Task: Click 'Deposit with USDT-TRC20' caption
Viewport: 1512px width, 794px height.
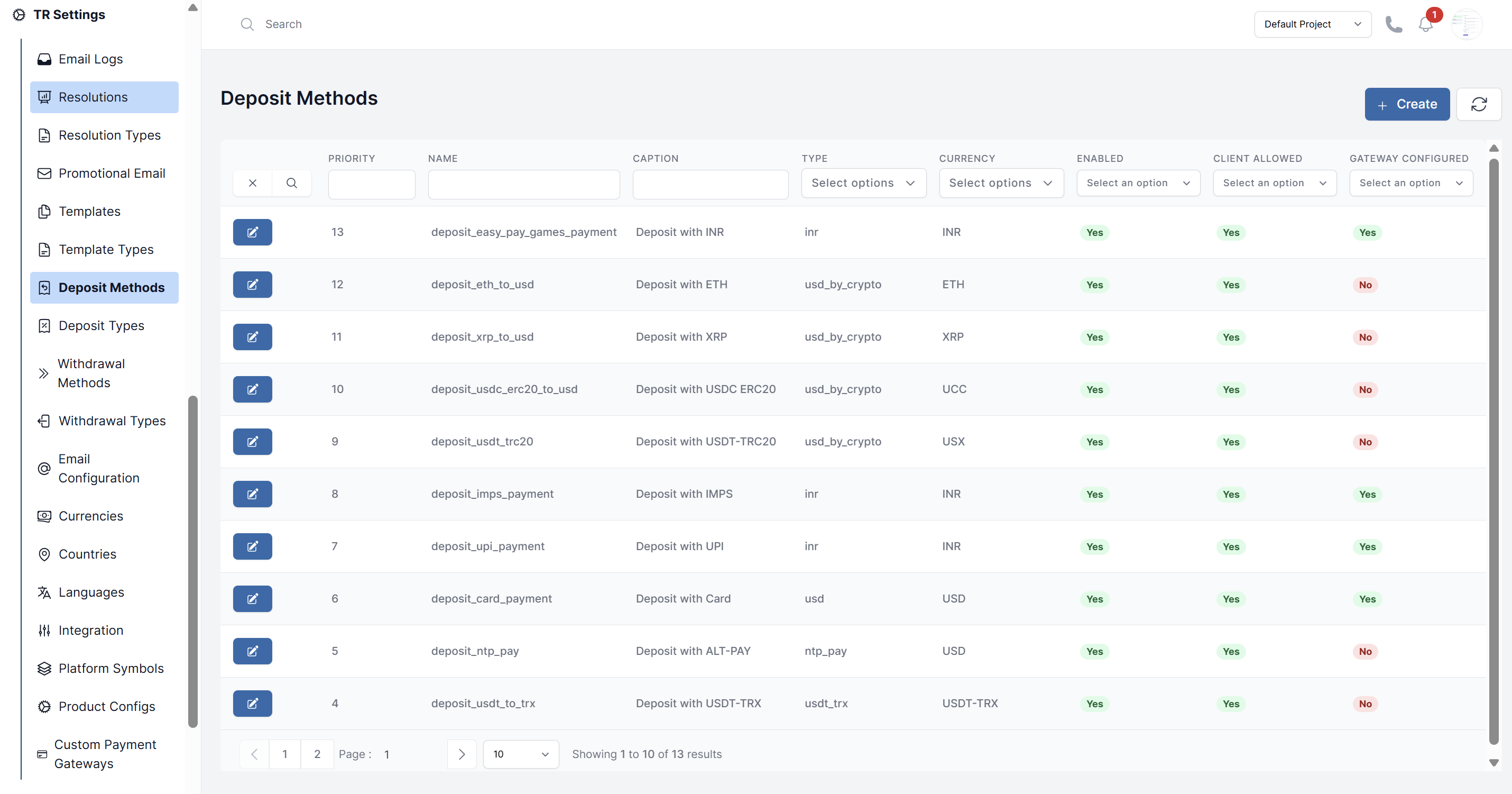Action: [x=706, y=441]
